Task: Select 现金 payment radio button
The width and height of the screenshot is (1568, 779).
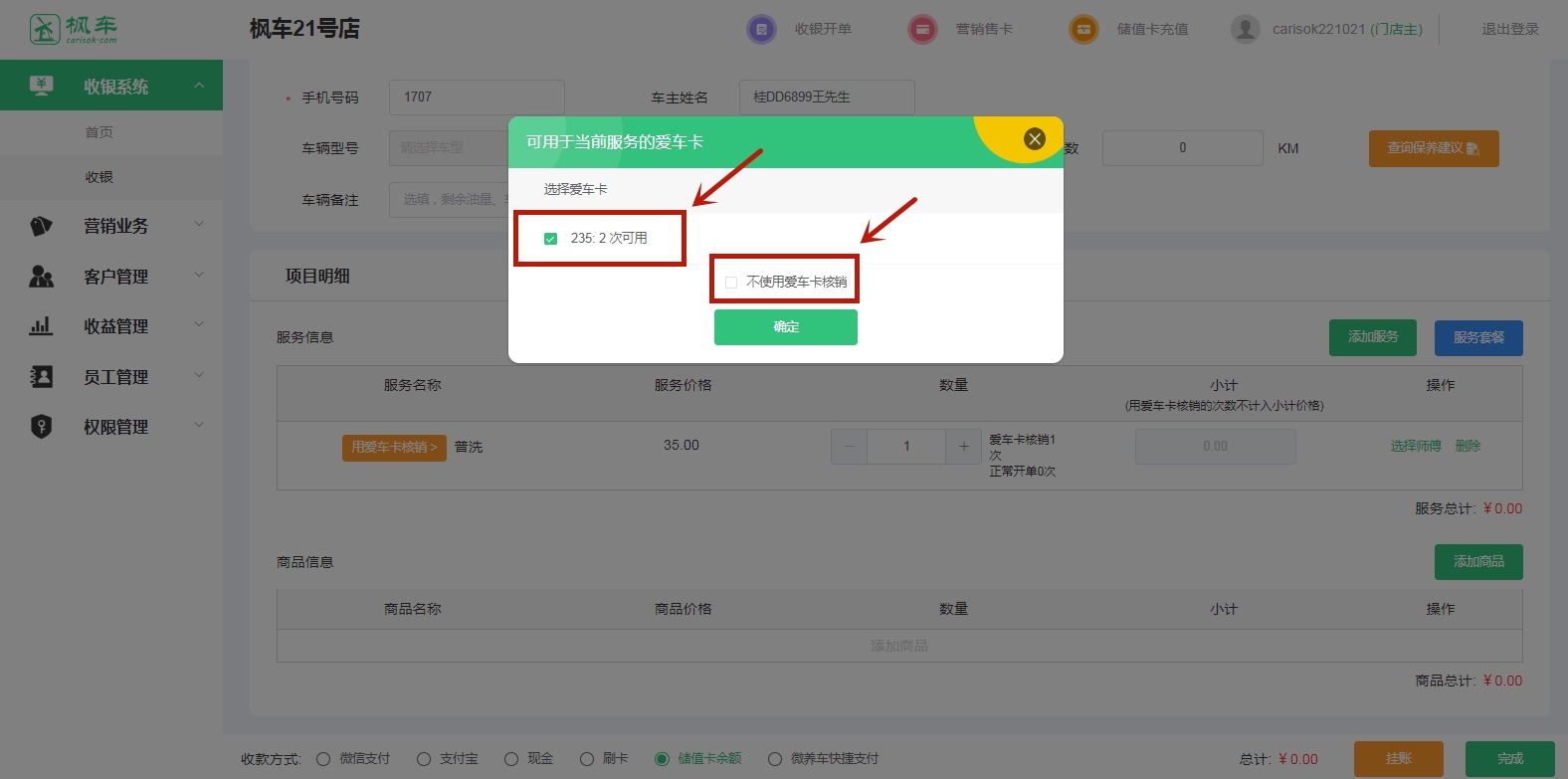Action: [x=511, y=759]
